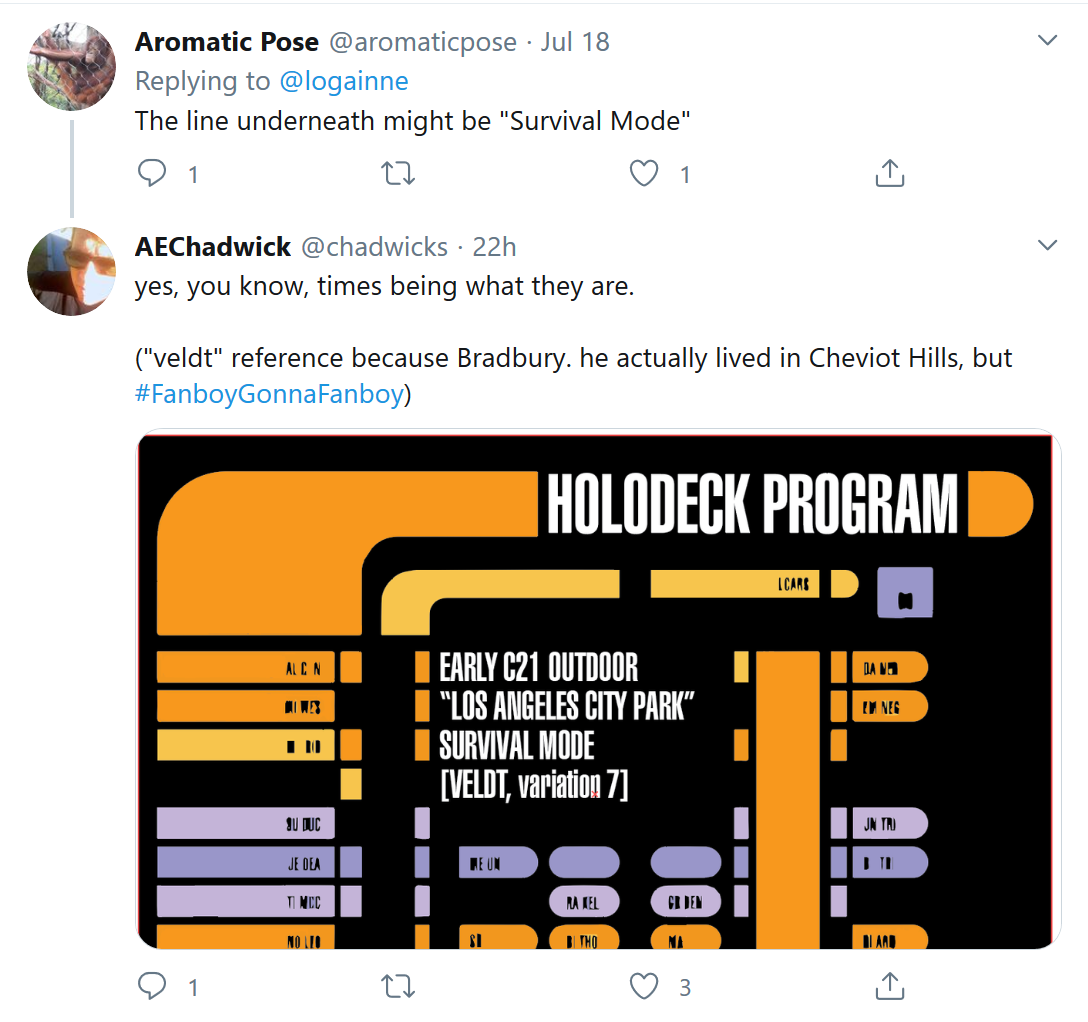Like AEChadwick's holodeck tweet
The width and height of the screenshot is (1088, 1022).
pyautogui.click(x=644, y=987)
